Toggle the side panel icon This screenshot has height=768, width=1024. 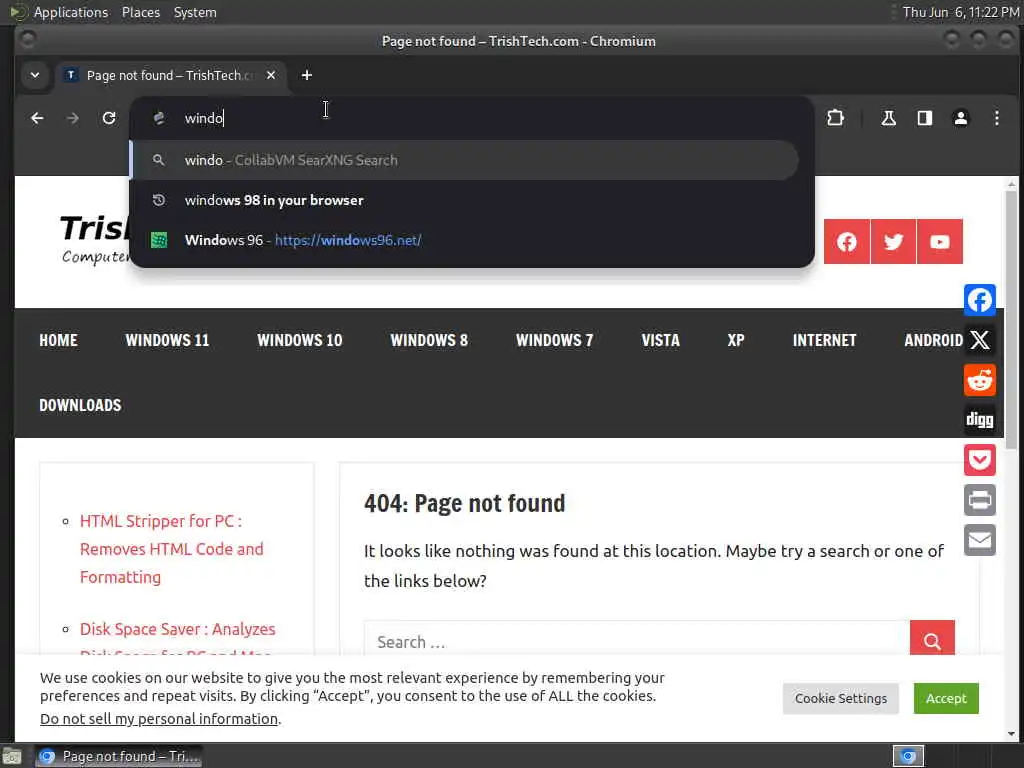tap(925, 118)
